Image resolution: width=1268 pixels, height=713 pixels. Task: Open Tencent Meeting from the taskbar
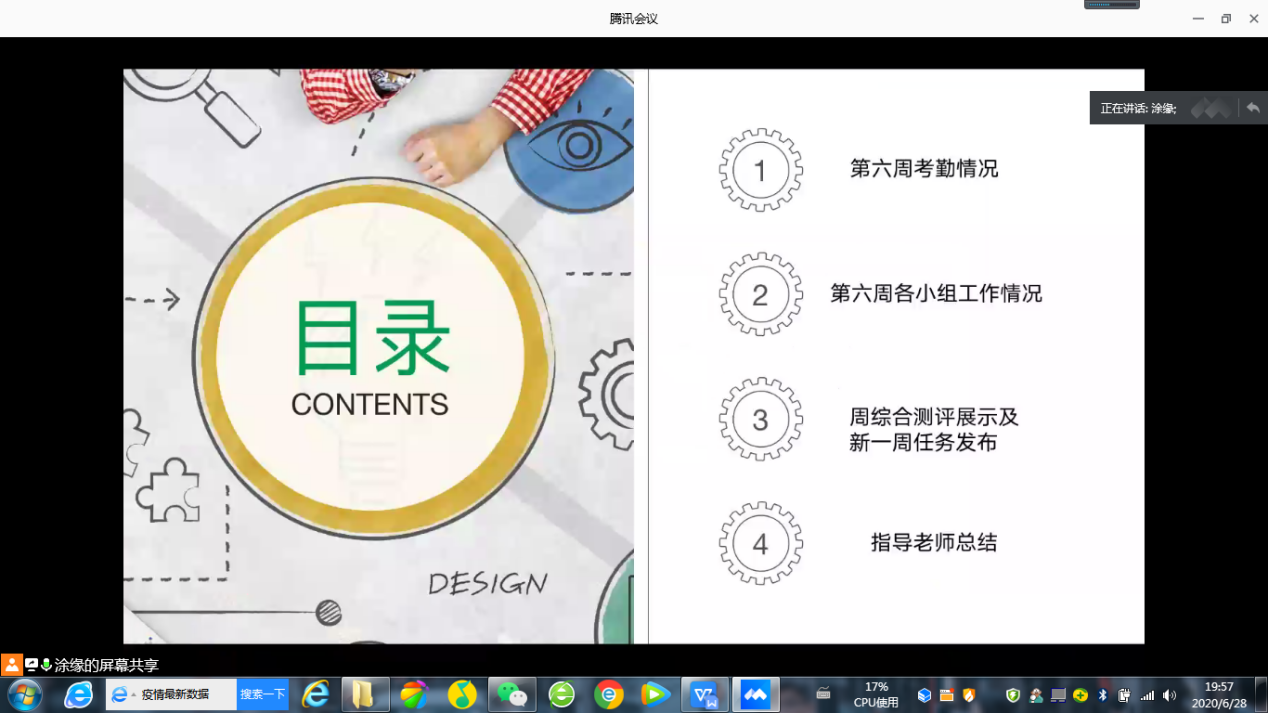[x=755, y=694]
